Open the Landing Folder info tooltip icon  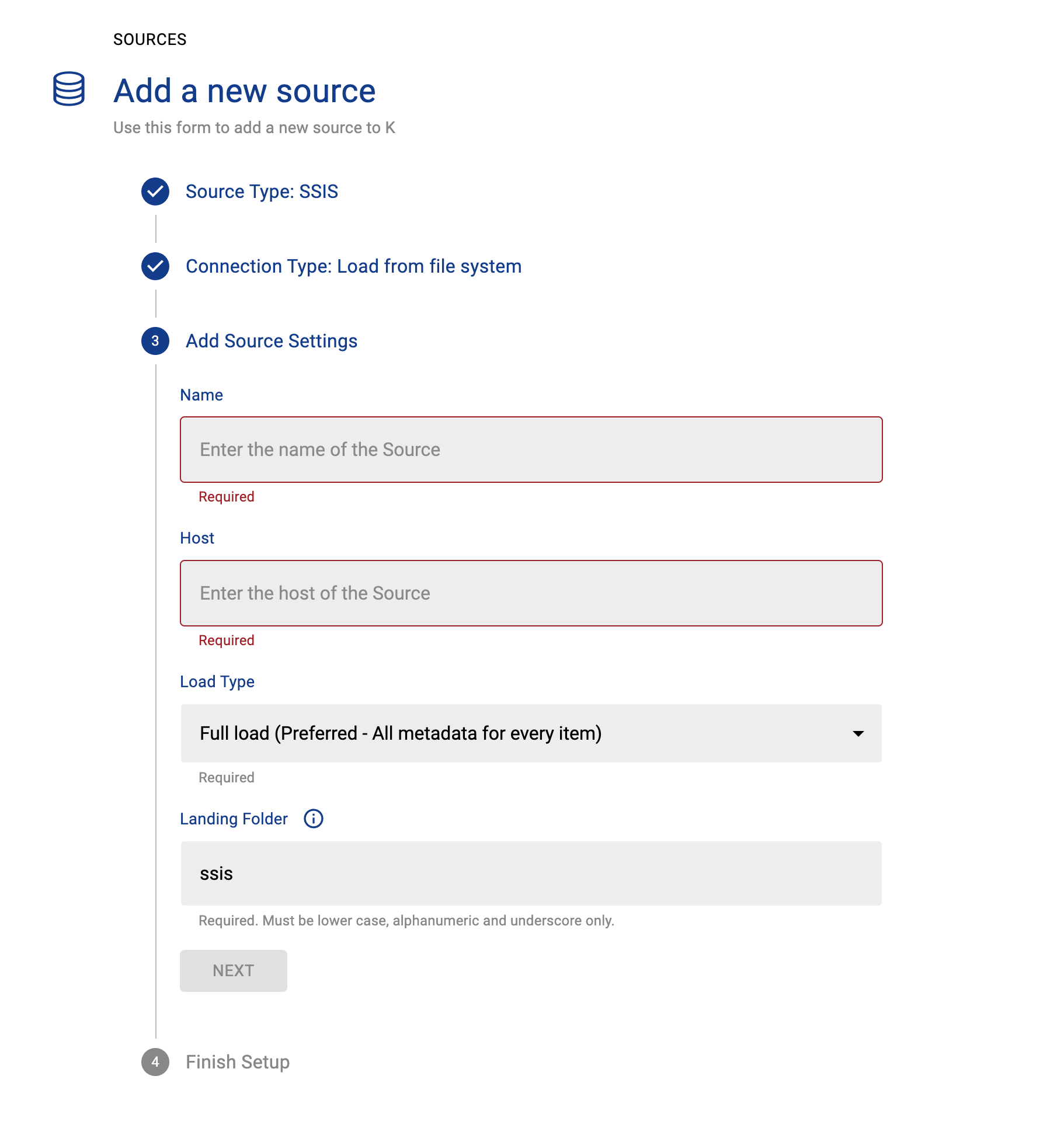pyautogui.click(x=313, y=819)
